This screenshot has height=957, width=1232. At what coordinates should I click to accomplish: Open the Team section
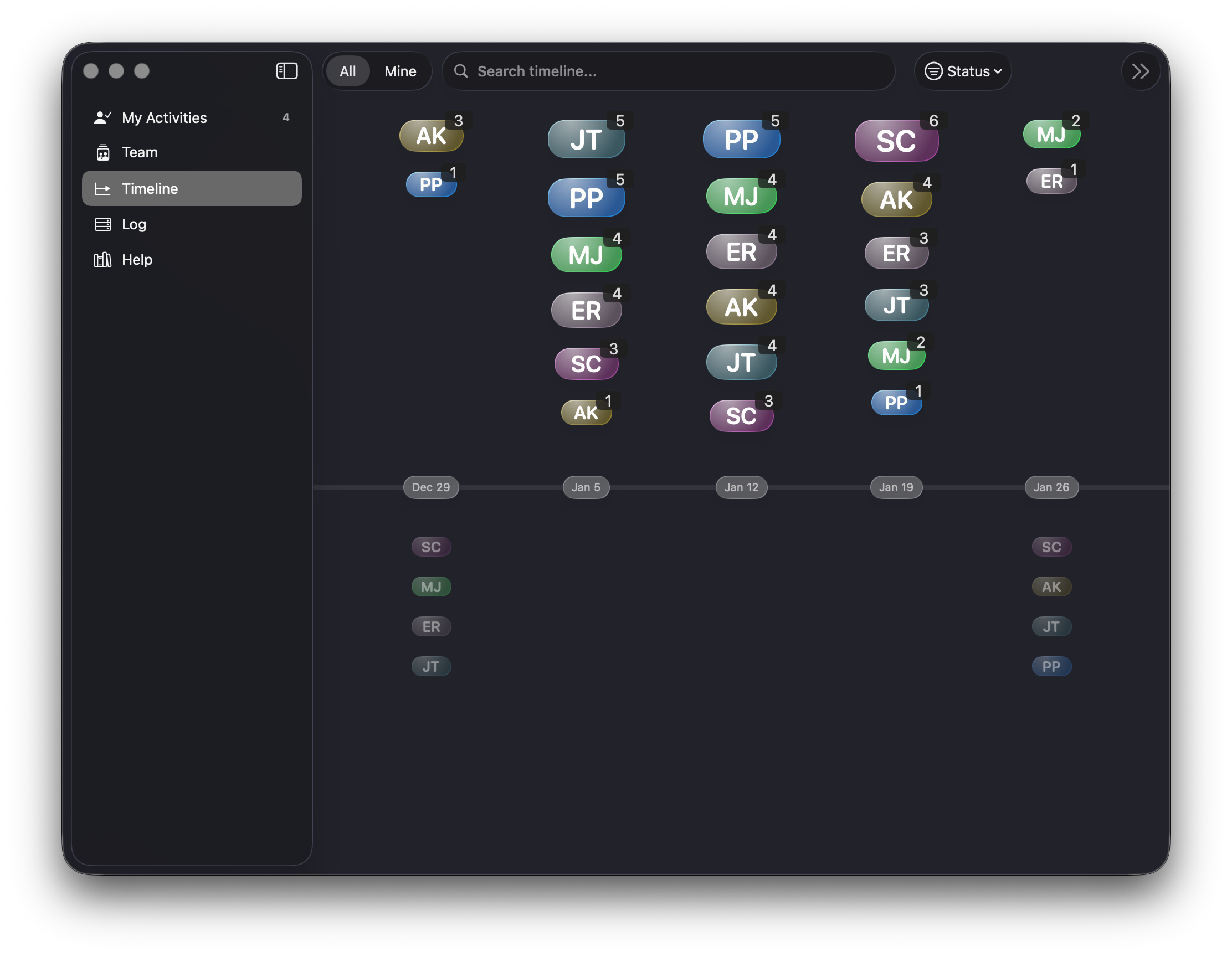[140, 152]
